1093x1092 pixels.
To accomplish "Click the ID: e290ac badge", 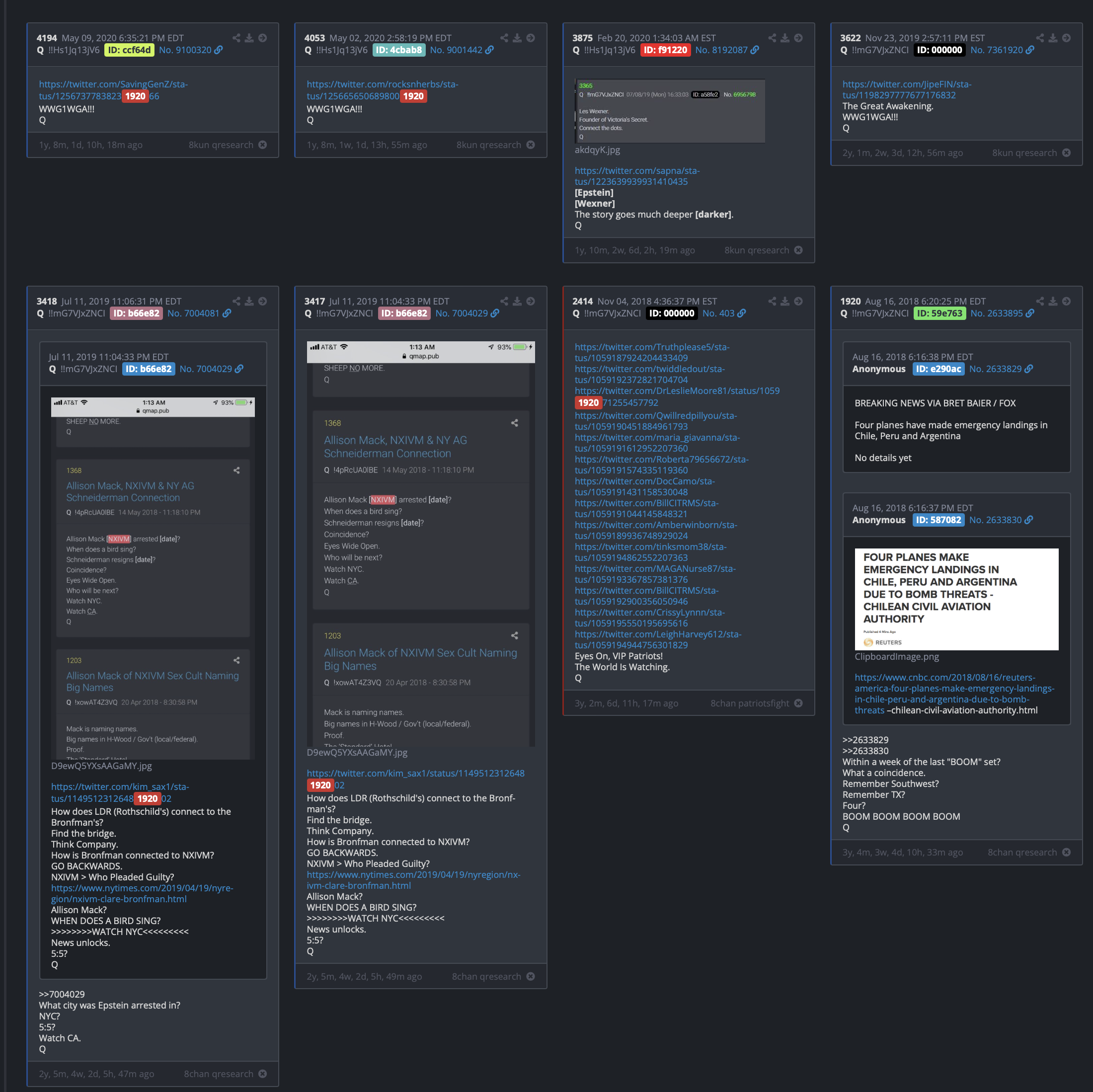I will pos(938,369).
